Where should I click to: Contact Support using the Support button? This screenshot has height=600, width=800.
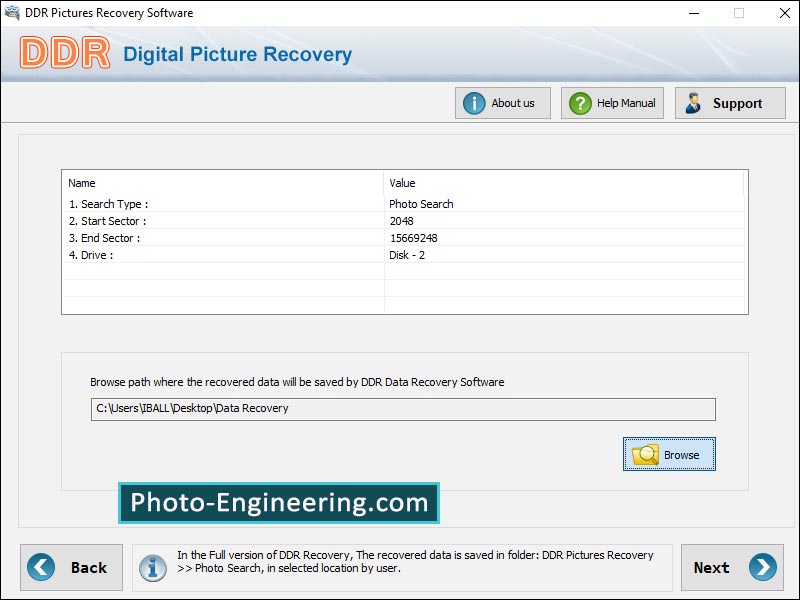(730, 102)
